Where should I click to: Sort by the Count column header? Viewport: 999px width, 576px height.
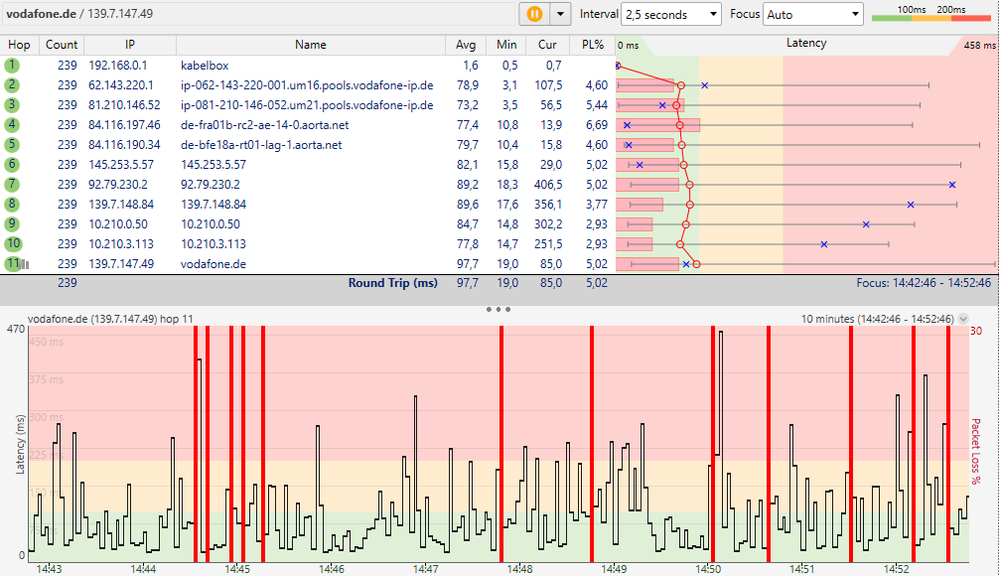coord(61,45)
